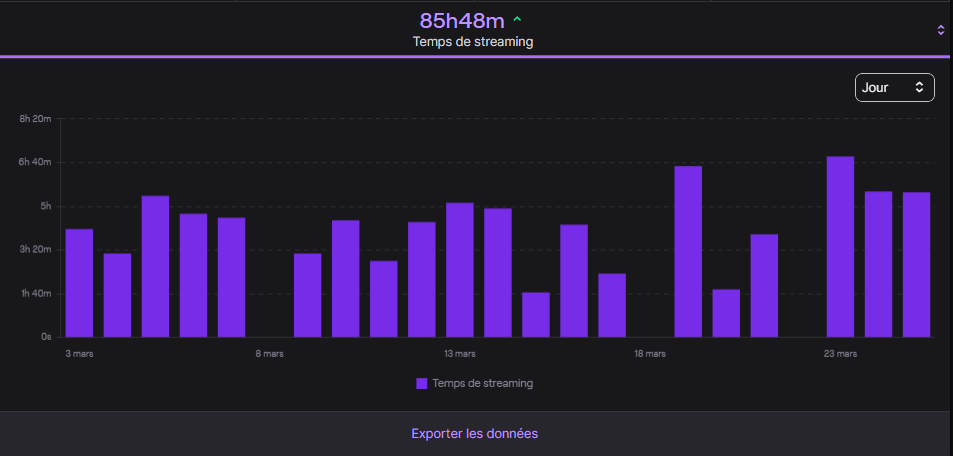Expand the metric selector chevron beside the title
The width and height of the screenshot is (953, 456).
coord(941,30)
